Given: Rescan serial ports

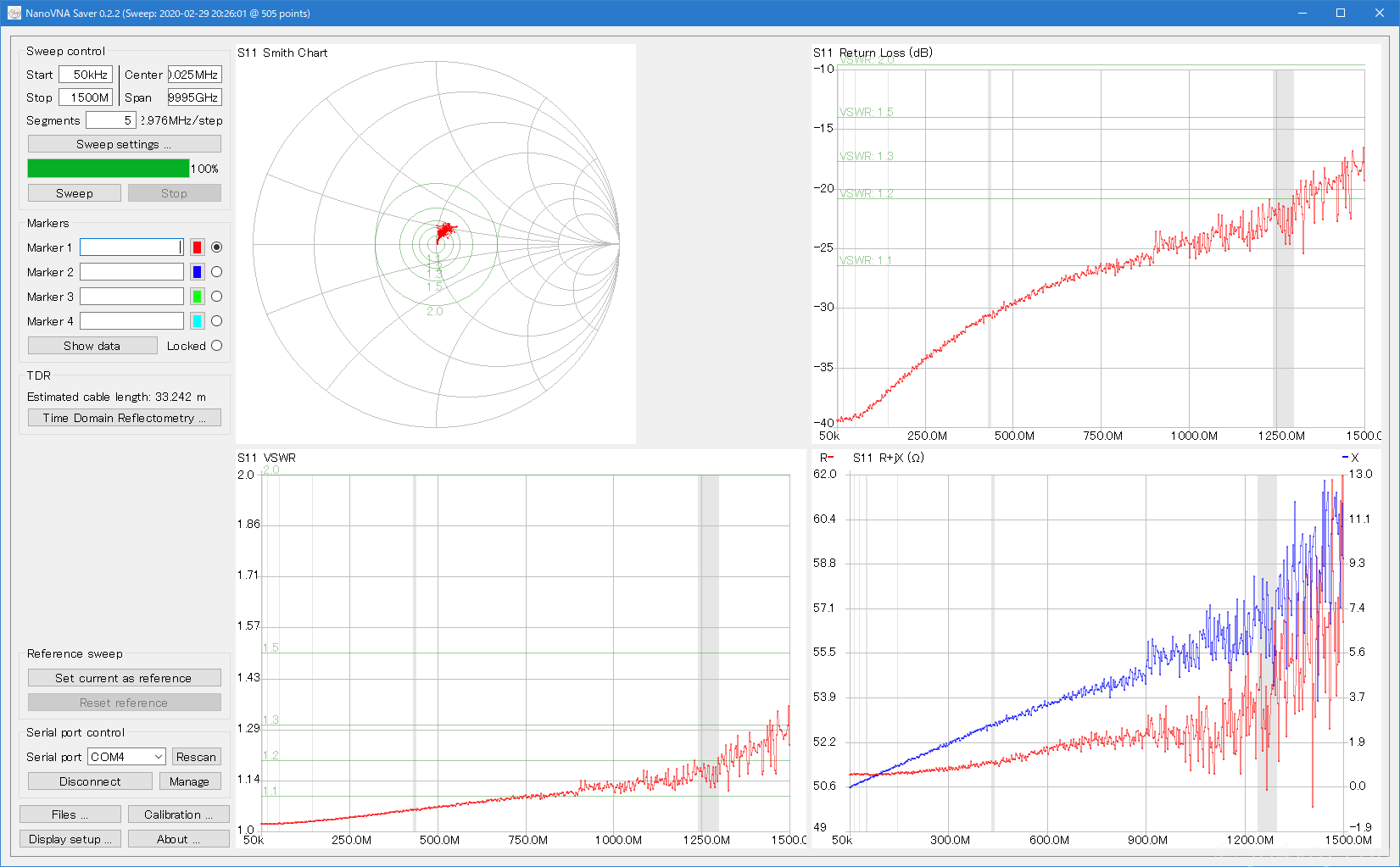Looking at the screenshot, I should [x=197, y=757].
